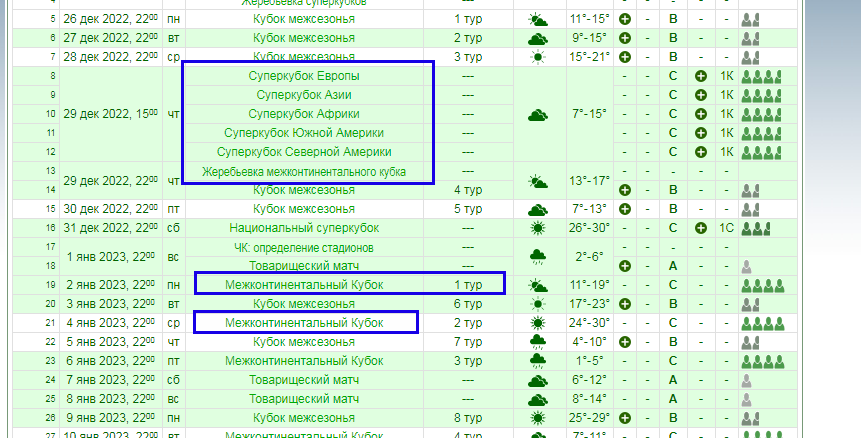Open Суперкубок Южной Америки link
Screen dimensions: 861x438
(304, 133)
